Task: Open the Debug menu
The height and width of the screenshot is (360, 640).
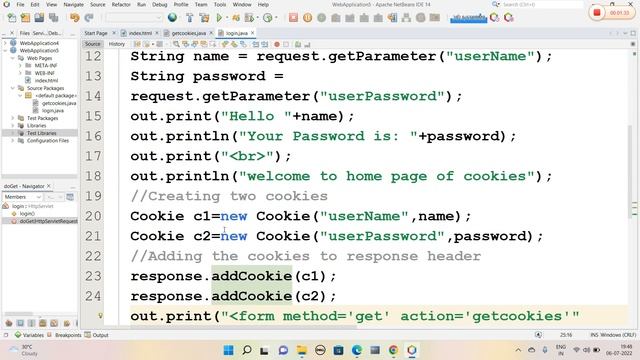Action: coord(160,4)
